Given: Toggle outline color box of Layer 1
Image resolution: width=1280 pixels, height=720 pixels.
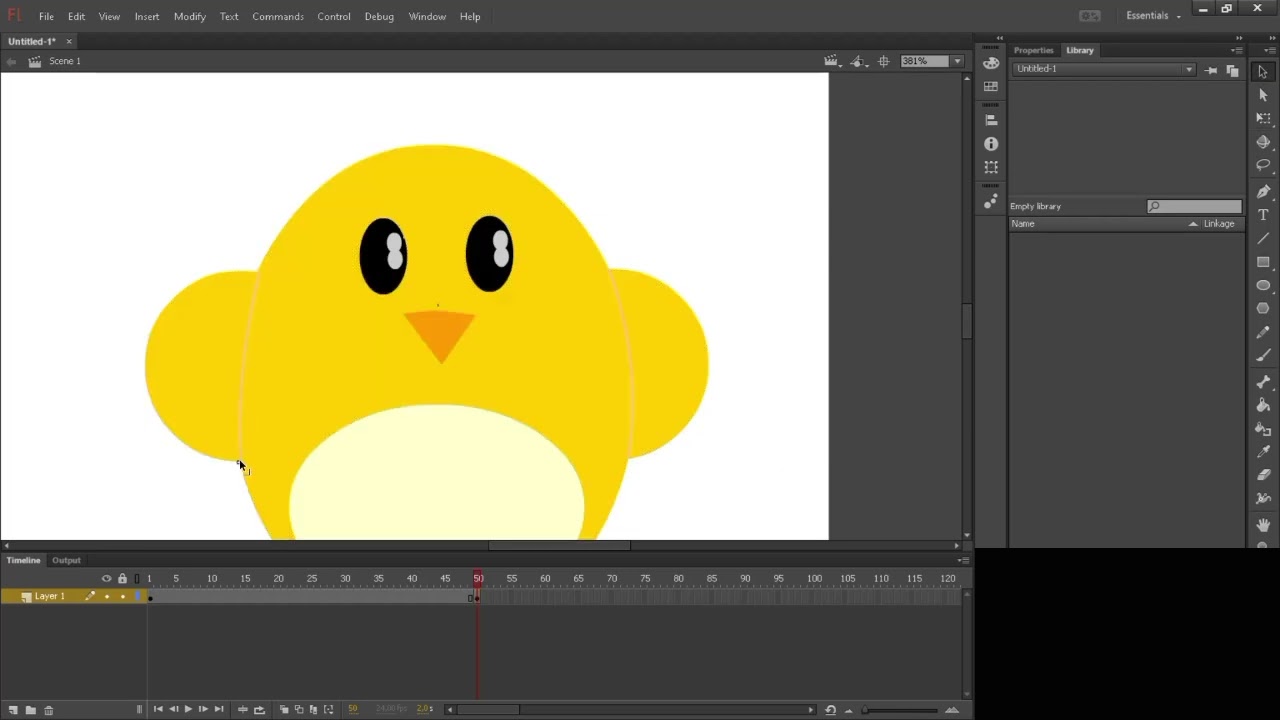Looking at the screenshot, I should click(137, 597).
